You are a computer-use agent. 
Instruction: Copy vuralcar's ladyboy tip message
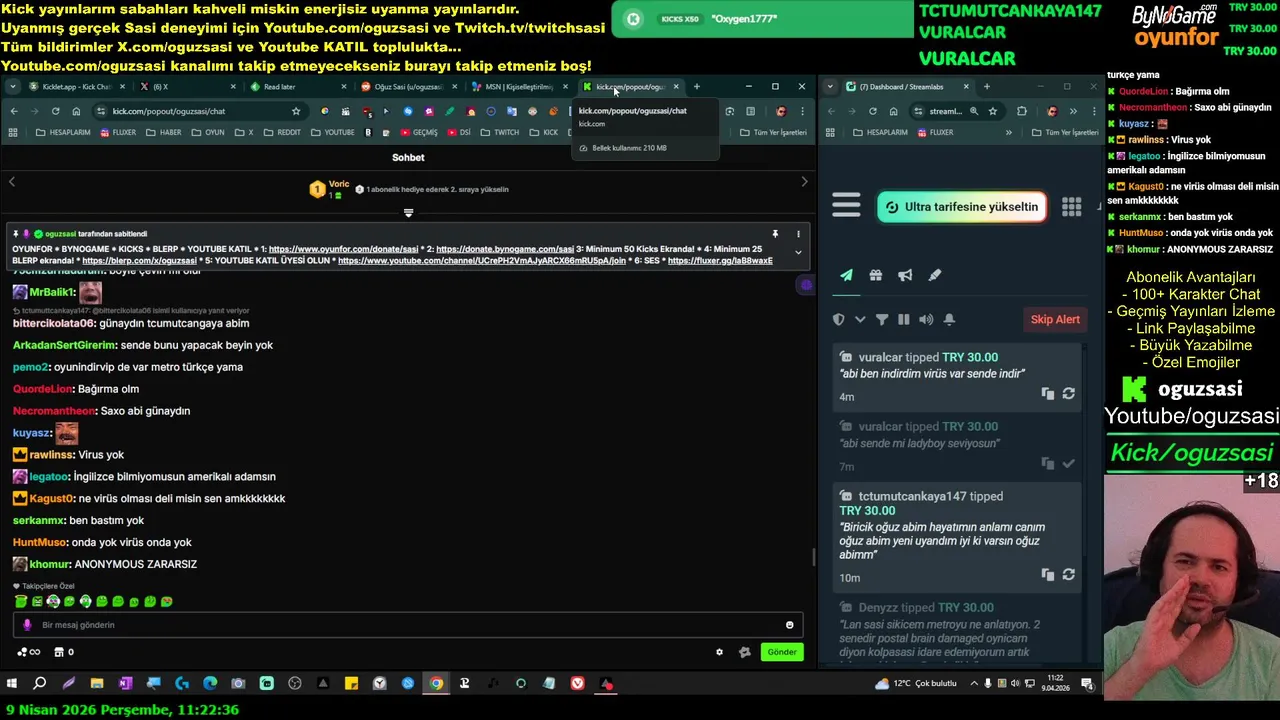click(x=1047, y=463)
